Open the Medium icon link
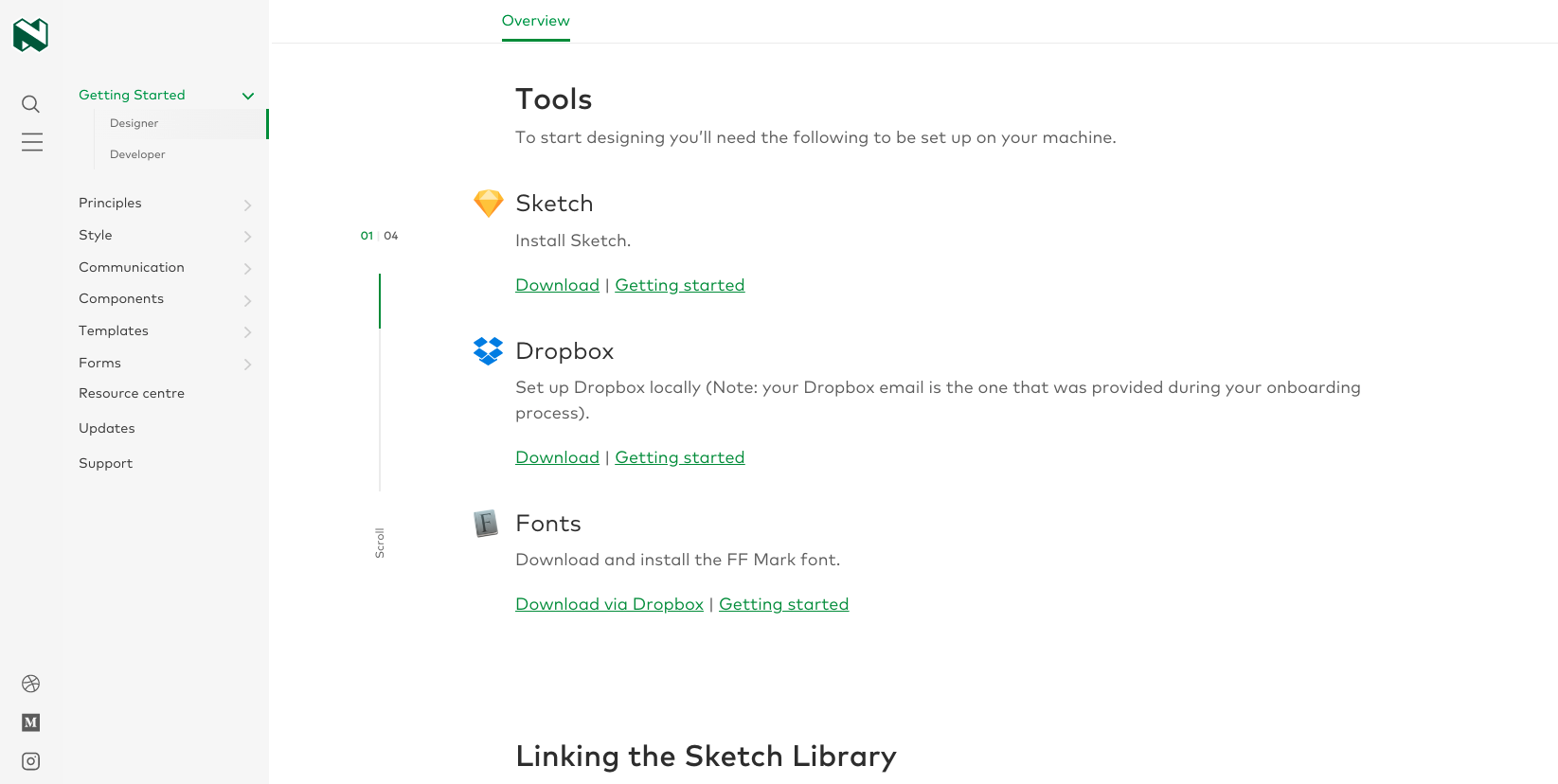The height and width of the screenshot is (784, 1558). click(x=31, y=722)
